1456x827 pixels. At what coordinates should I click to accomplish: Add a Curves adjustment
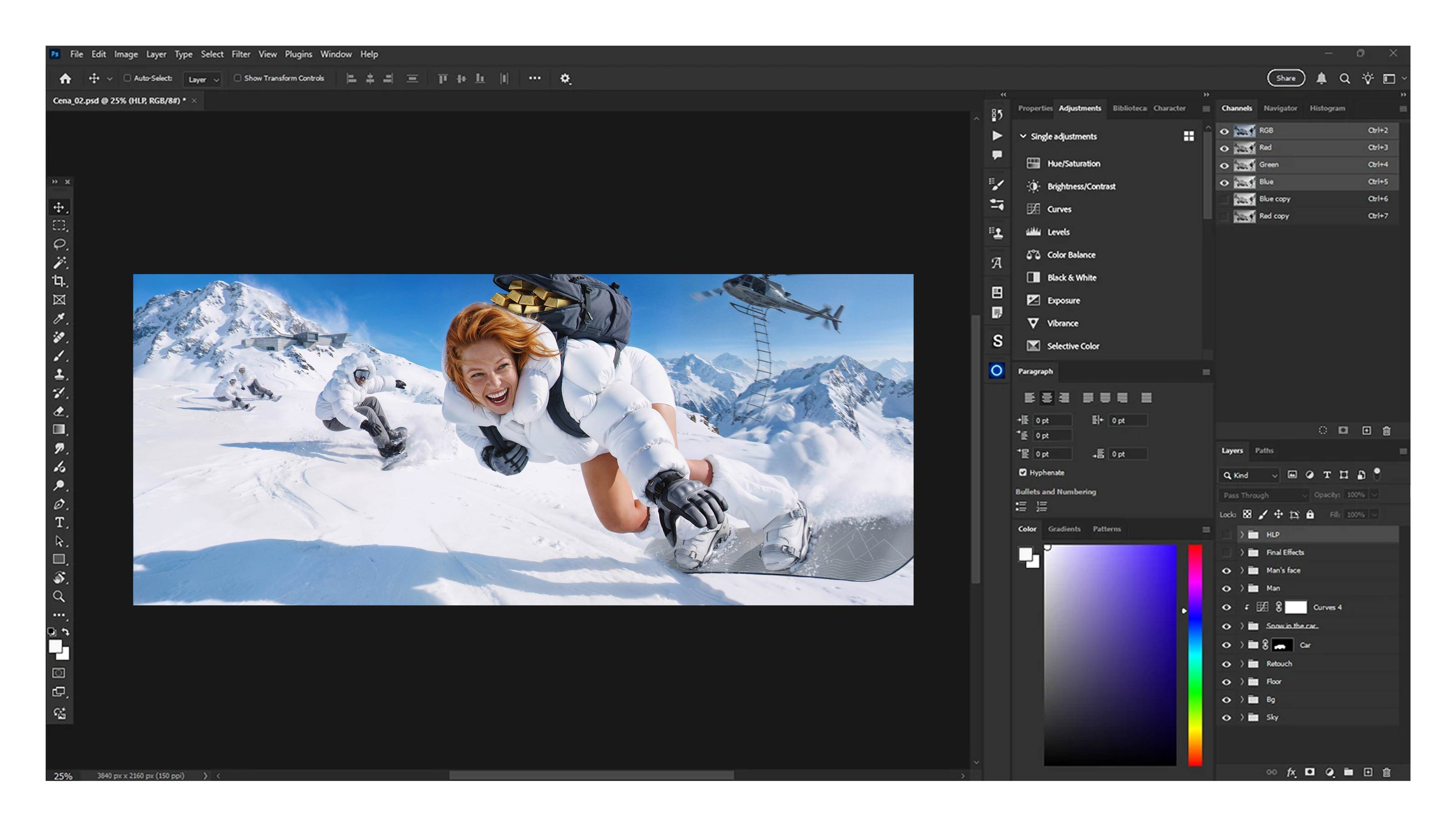click(x=1059, y=209)
